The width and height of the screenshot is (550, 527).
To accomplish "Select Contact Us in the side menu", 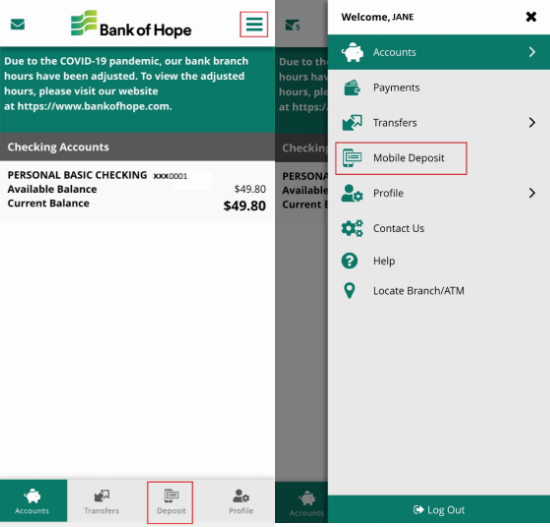I will 439,228.
